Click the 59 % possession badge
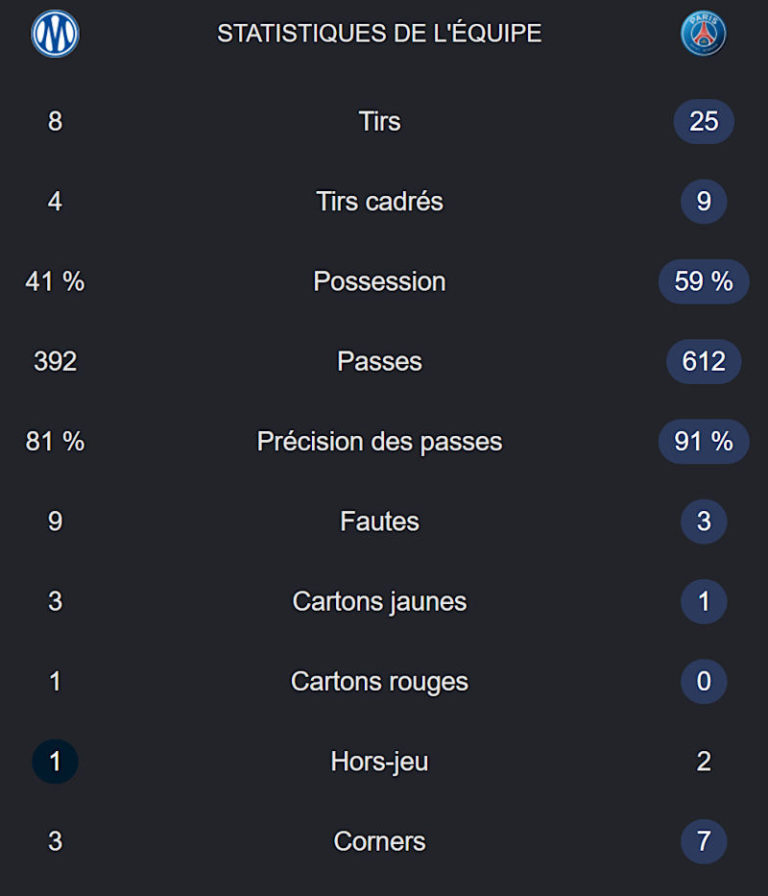This screenshot has width=768, height=896. [703, 281]
